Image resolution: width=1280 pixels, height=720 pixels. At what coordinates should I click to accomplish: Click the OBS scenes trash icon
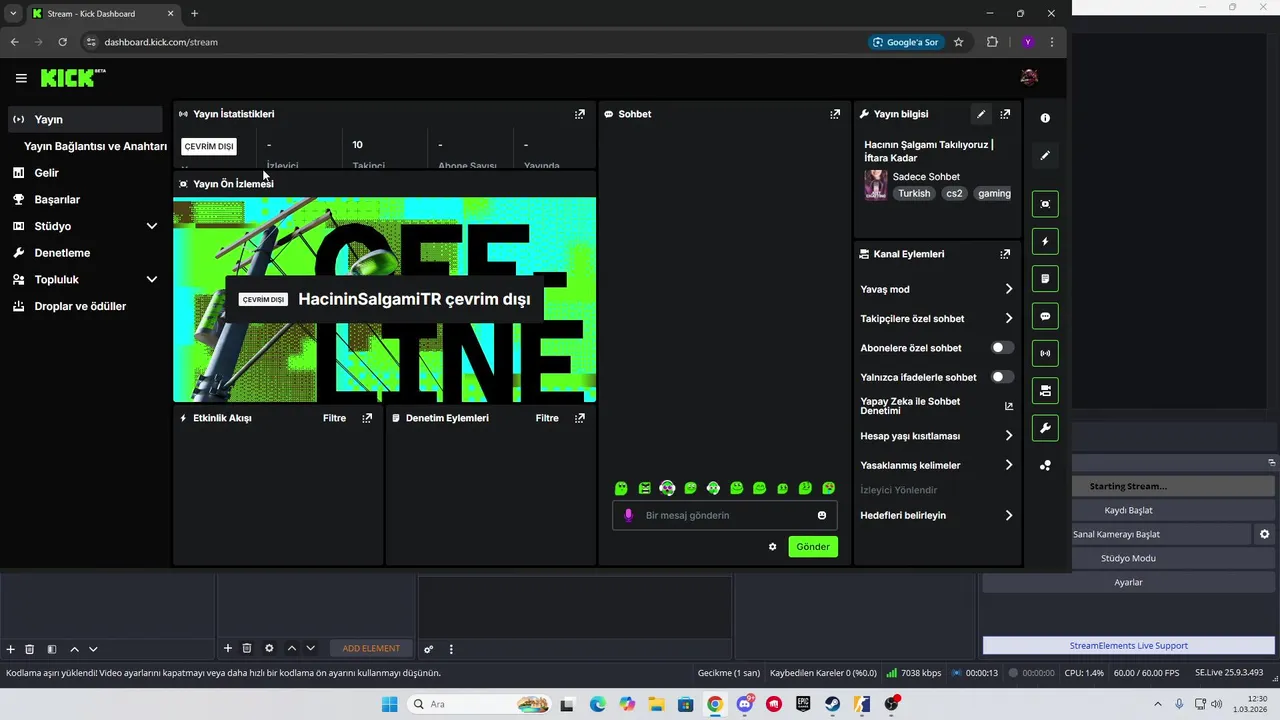[x=30, y=649]
